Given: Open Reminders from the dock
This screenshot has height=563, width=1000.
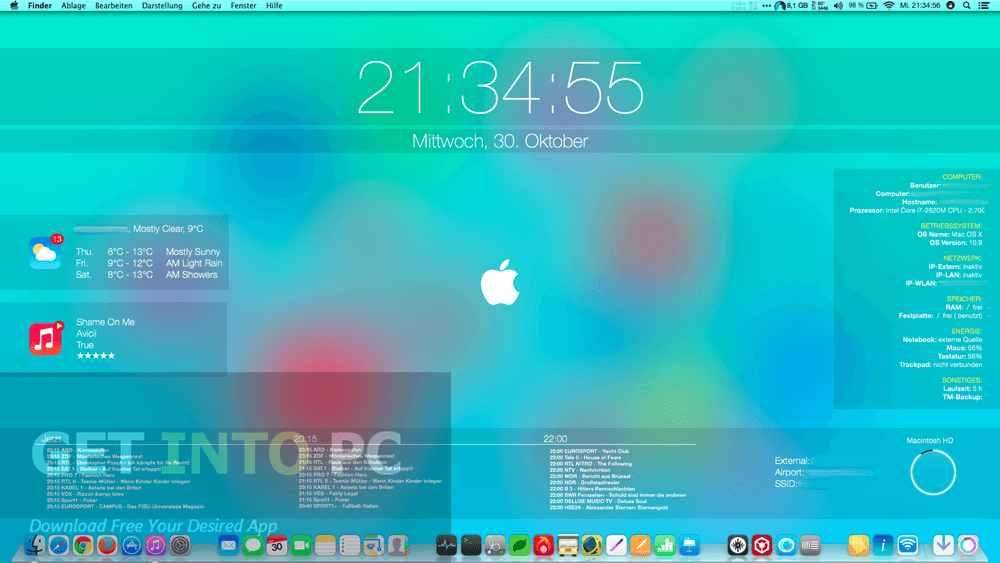Looking at the screenshot, I should [x=349, y=545].
